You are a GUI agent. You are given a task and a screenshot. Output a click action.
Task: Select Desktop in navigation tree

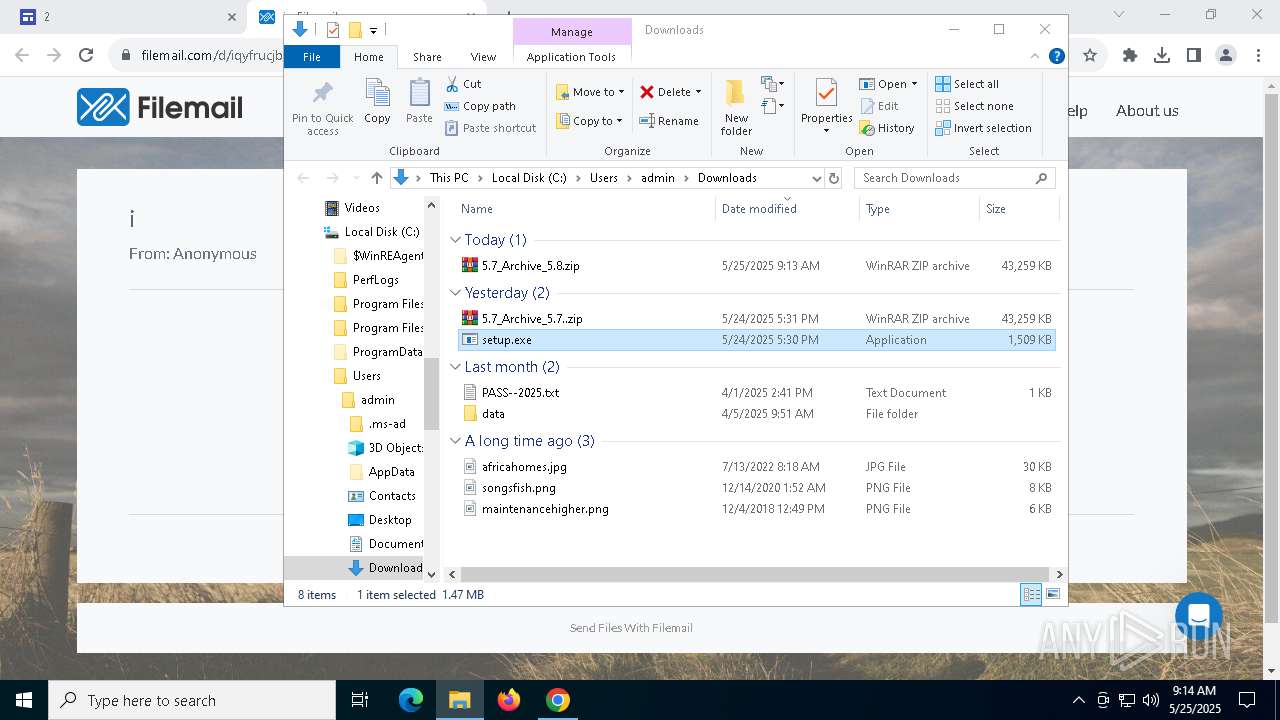click(x=389, y=520)
